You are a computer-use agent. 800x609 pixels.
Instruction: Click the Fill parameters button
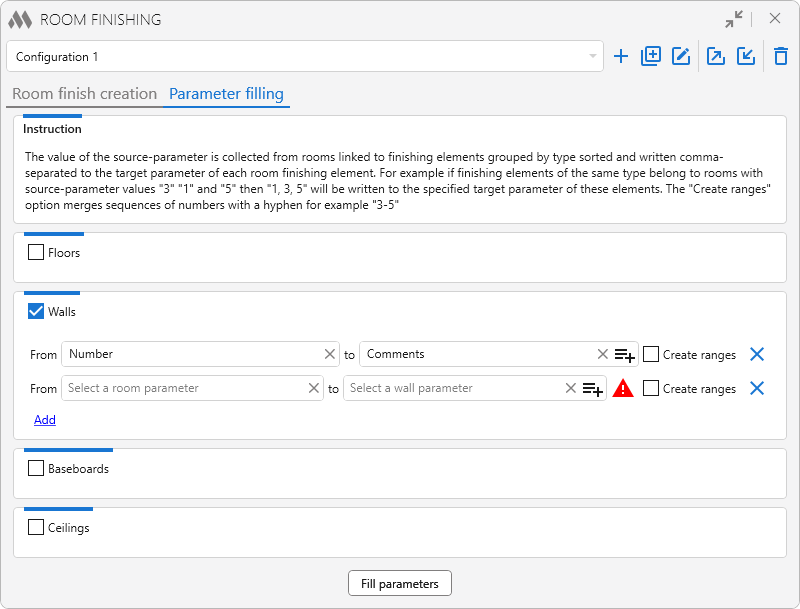coord(400,584)
